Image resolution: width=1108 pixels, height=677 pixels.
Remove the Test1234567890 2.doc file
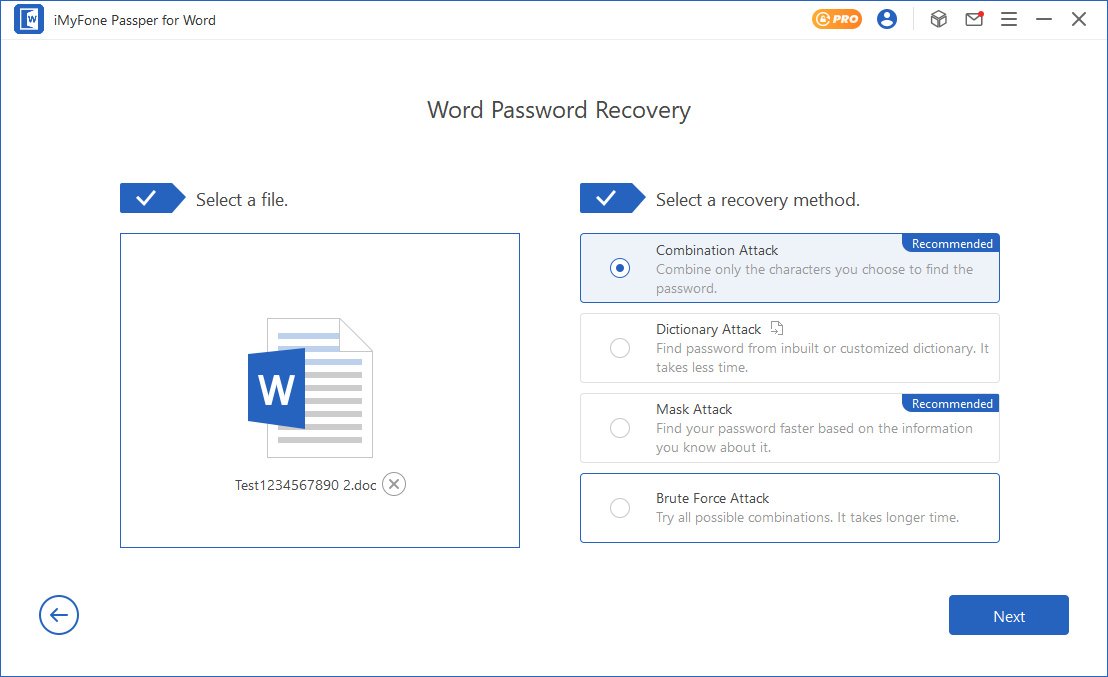pyautogui.click(x=394, y=485)
